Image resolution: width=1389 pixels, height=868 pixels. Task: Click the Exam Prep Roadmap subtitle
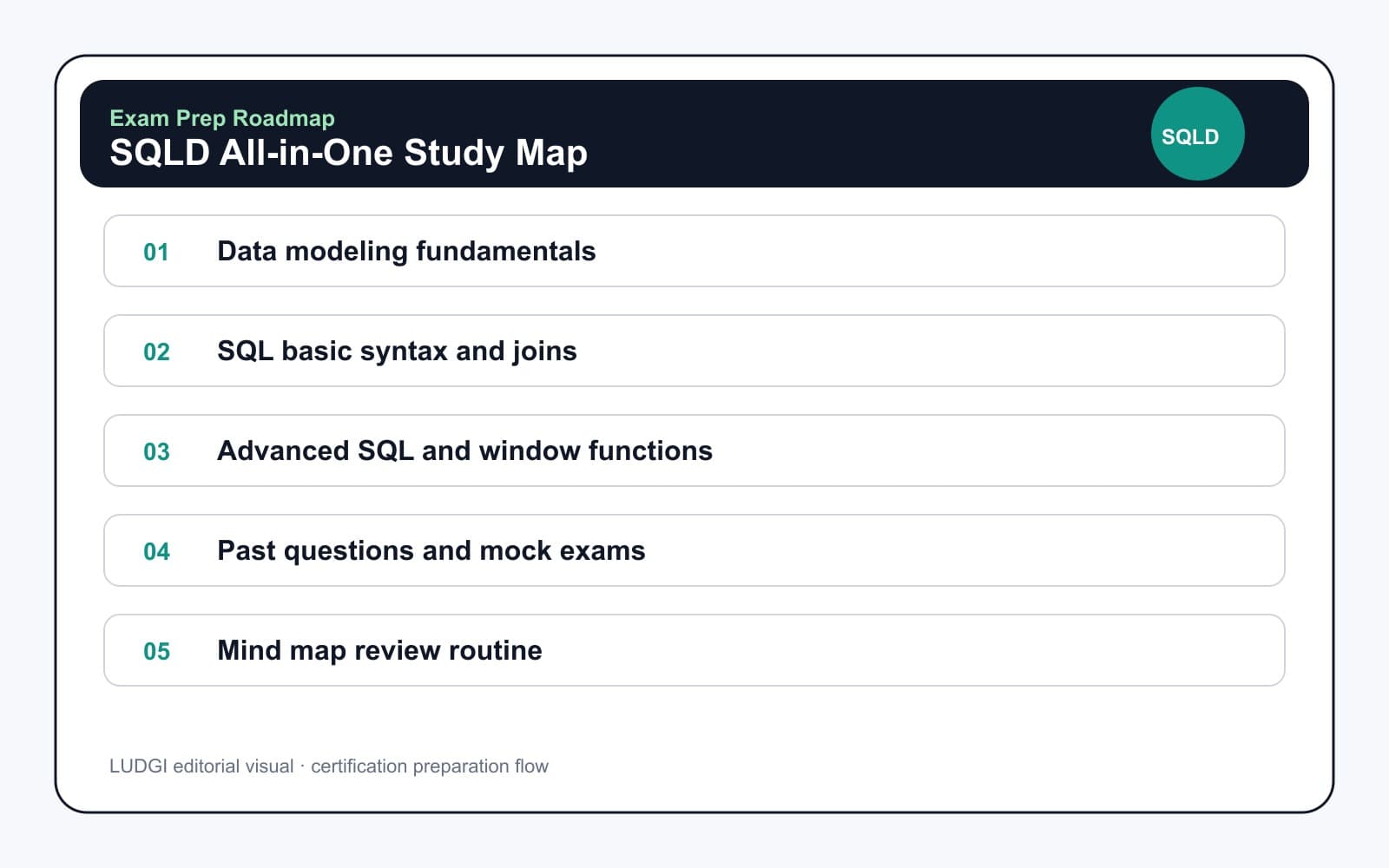pyautogui.click(x=222, y=118)
